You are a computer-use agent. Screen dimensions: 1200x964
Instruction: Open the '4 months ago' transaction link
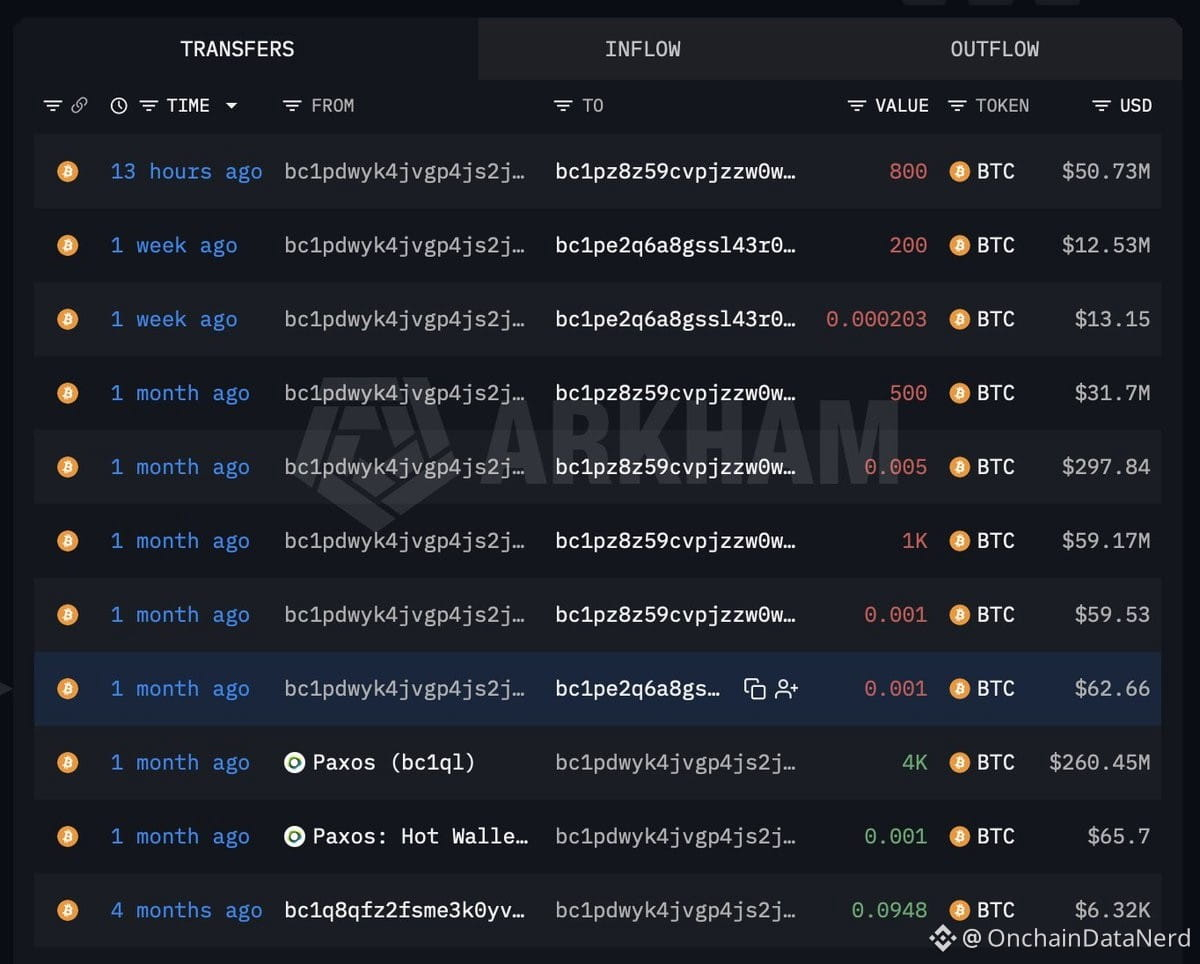click(186, 911)
